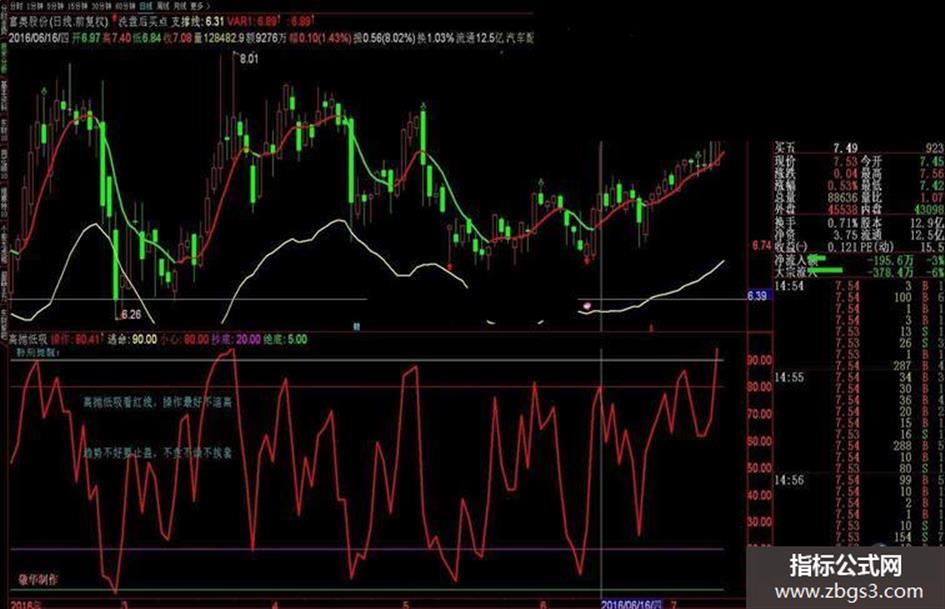Screen dimensions: 945x609
Task: Select the 30分钟 period tab
Action: pos(101,5)
